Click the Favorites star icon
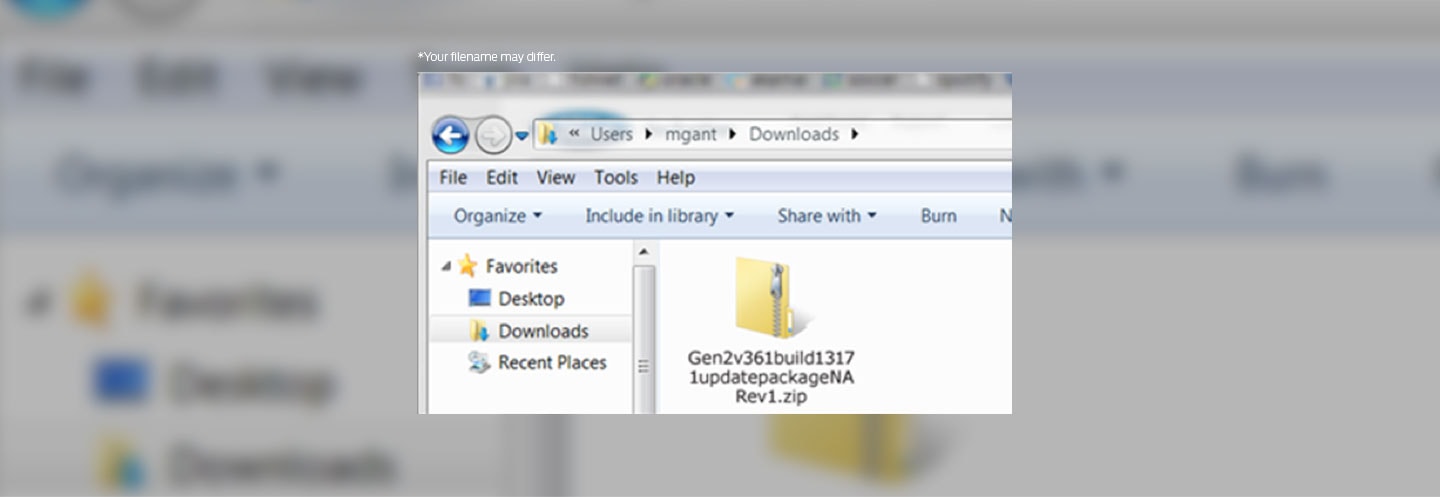 coord(467,266)
